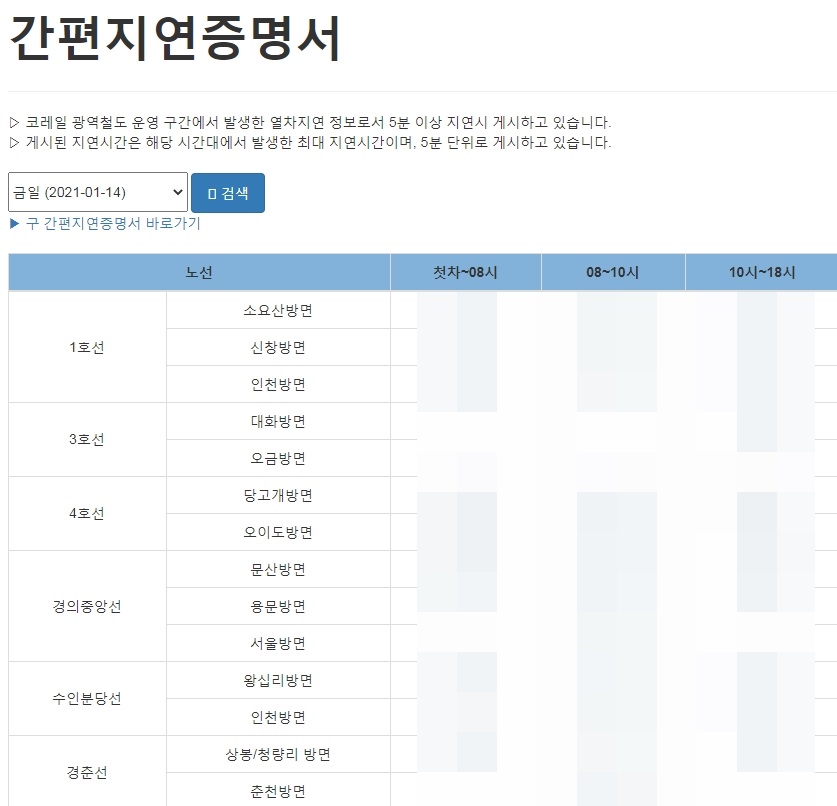Image resolution: width=837 pixels, height=806 pixels.
Task: Click the 10시~18시 column header
Action: pyautogui.click(x=762, y=272)
